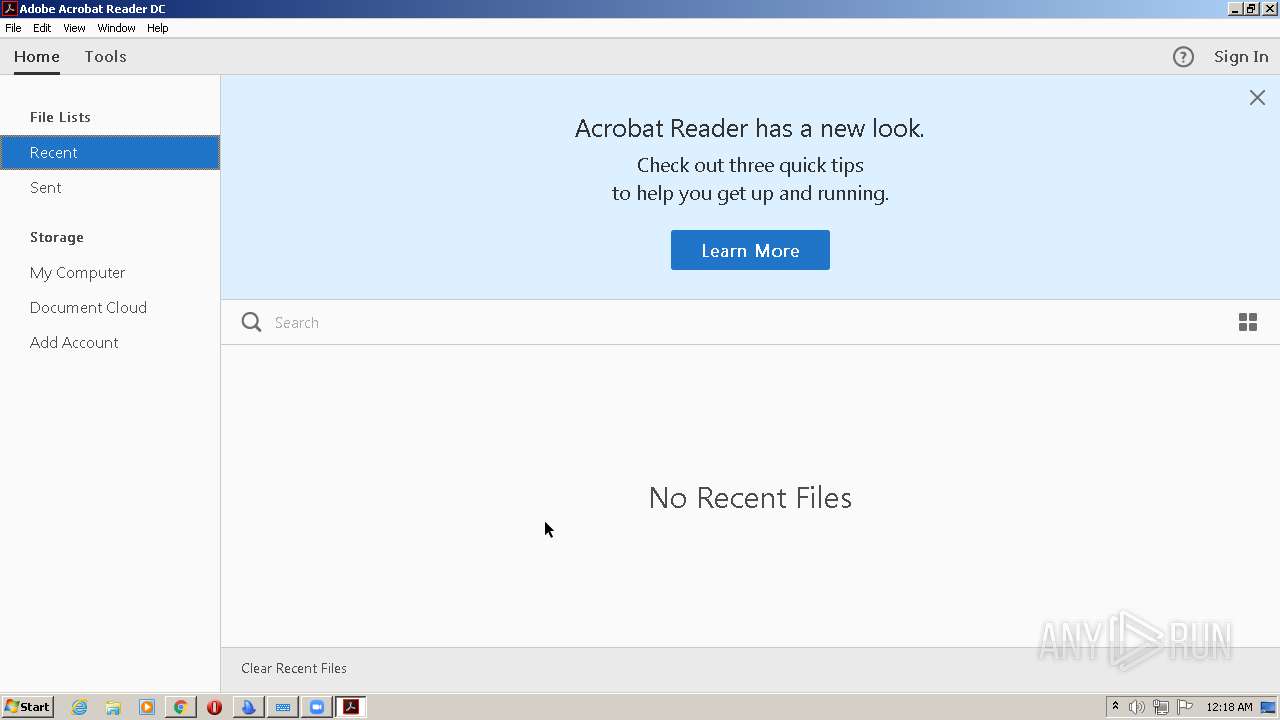The height and width of the screenshot is (720, 1280).
Task: Click File Lists heading
Action: coord(60,117)
